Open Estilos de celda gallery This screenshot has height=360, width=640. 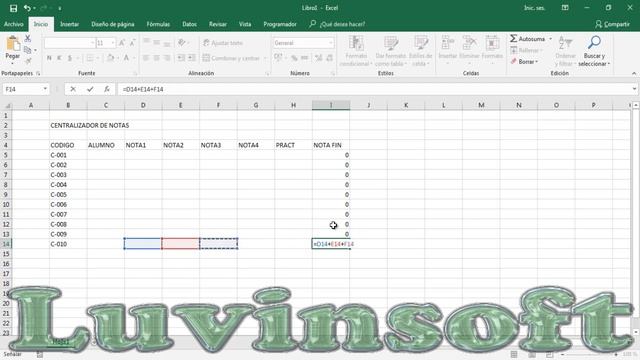pyautogui.click(x=420, y=51)
